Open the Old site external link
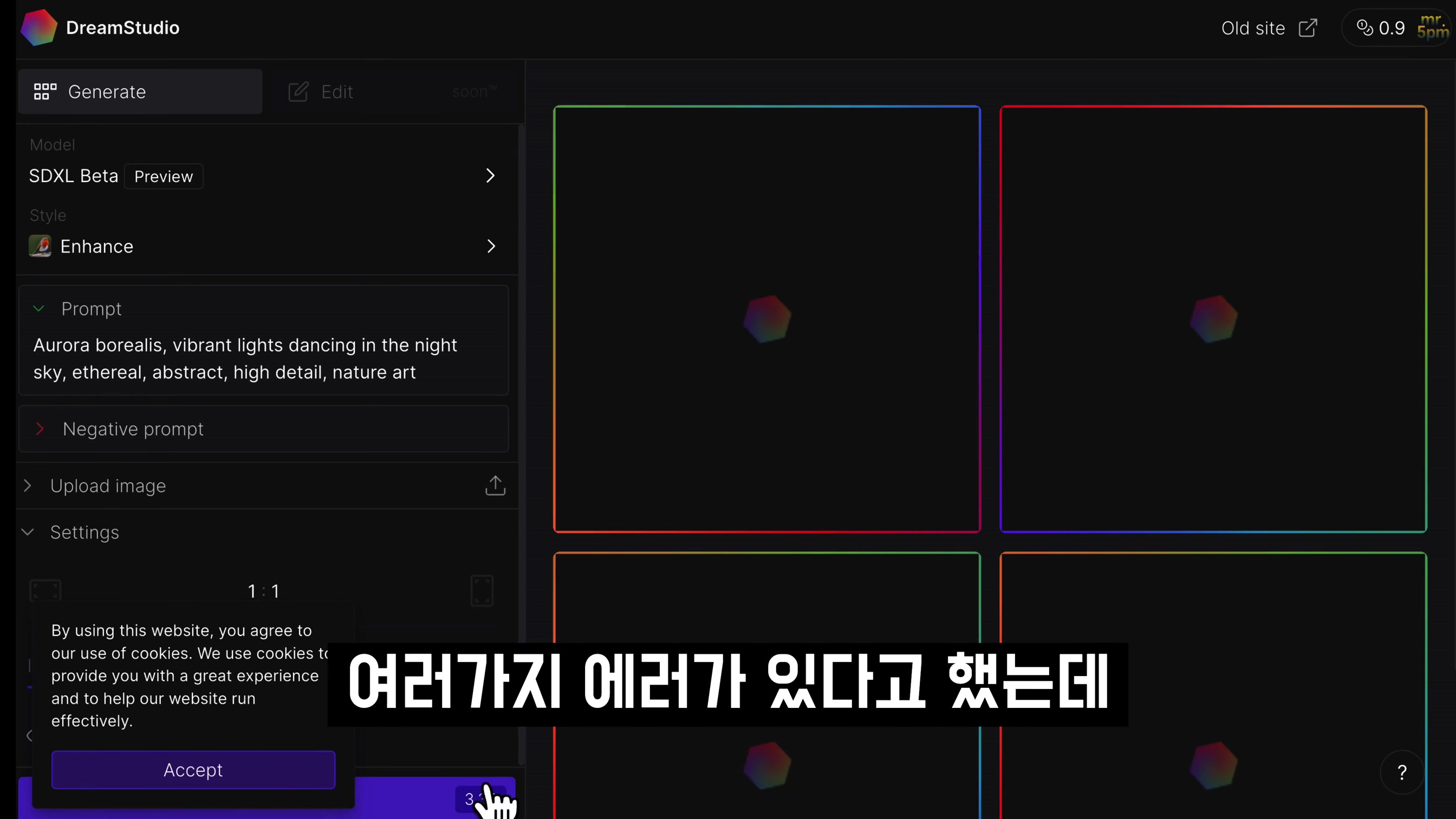1456x819 pixels. click(x=1270, y=28)
